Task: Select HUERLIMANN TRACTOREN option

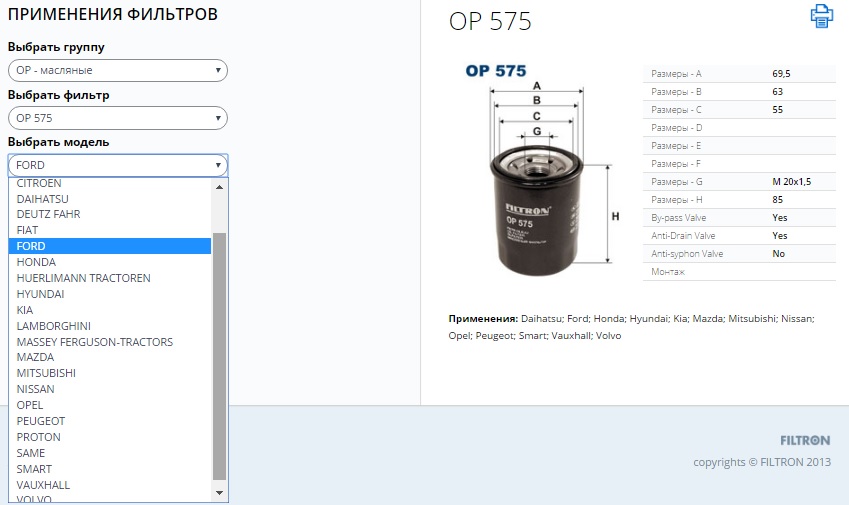Action: [109, 278]
